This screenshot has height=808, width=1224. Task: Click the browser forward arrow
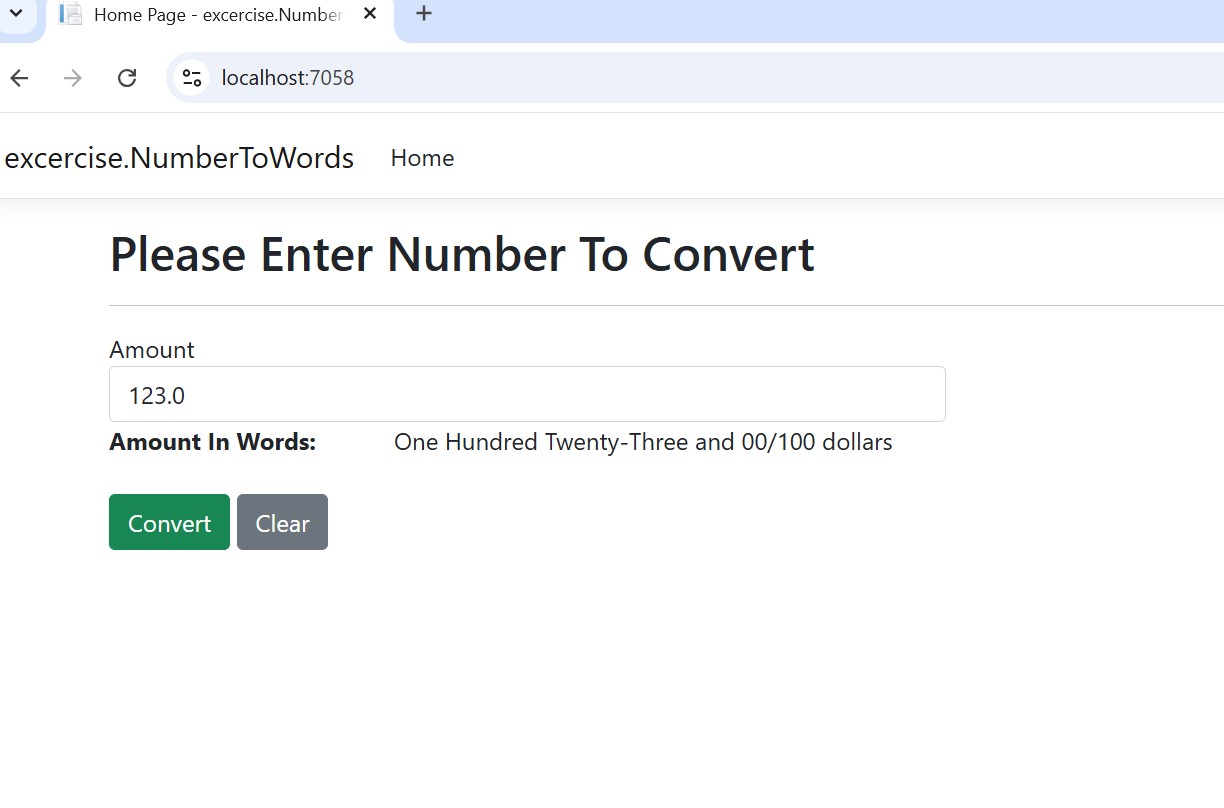coord(73,78)
